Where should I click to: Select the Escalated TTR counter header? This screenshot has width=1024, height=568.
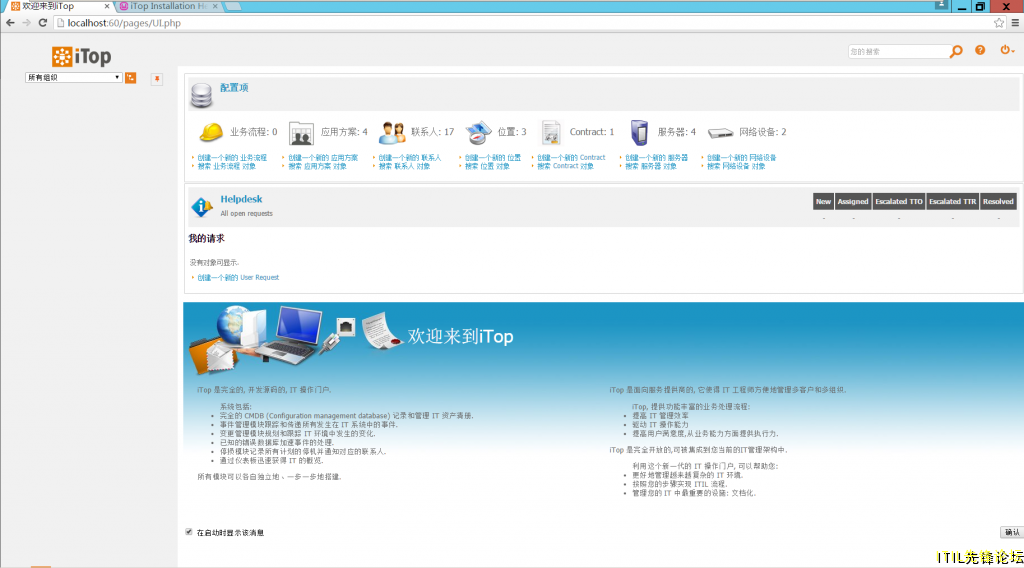[952, 201]
